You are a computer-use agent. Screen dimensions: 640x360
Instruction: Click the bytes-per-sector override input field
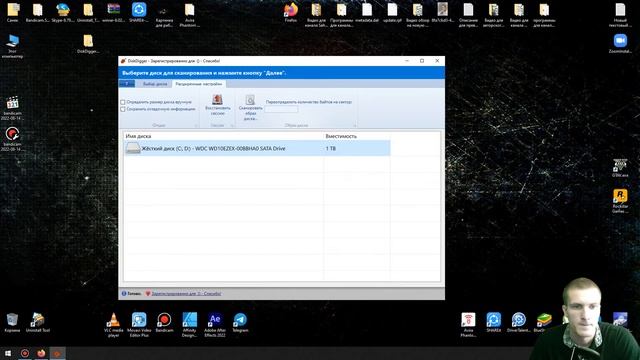click(281, 109)
